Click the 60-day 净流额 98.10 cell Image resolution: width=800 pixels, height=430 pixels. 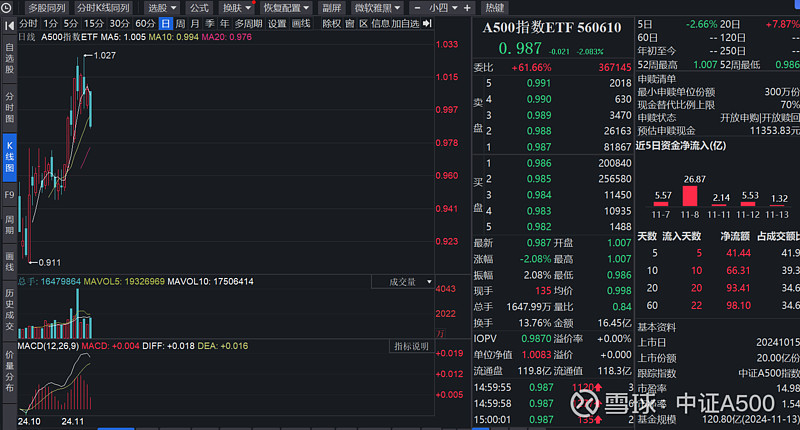(x=738, y=306)
